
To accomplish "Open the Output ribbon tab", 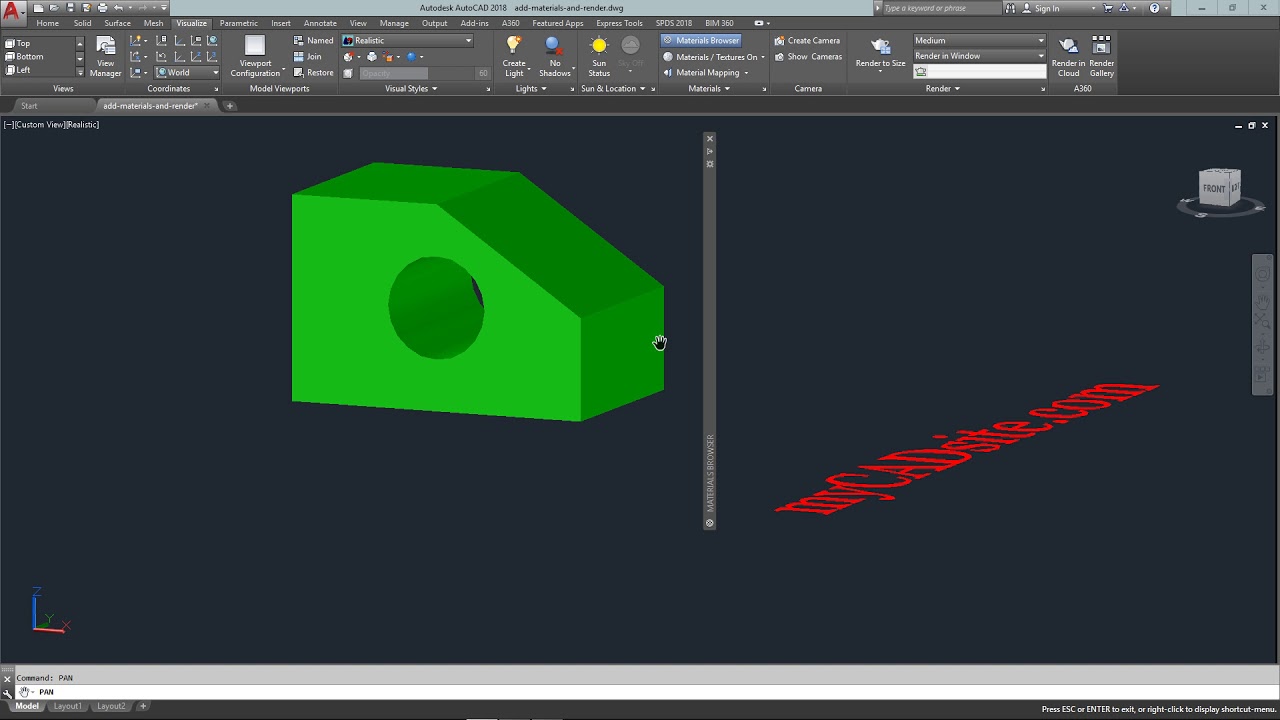I will pos(434,23).
